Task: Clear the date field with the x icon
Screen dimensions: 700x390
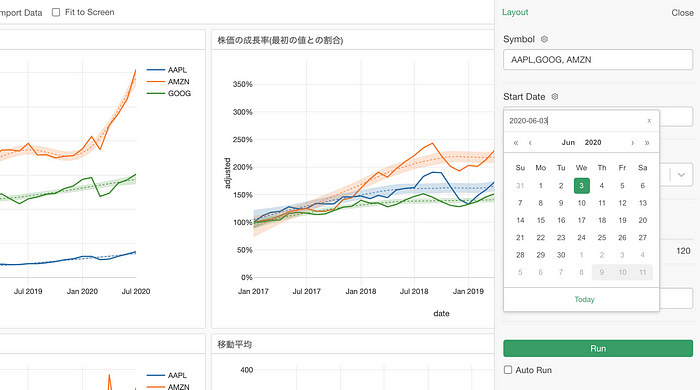Action: [649, 121]
